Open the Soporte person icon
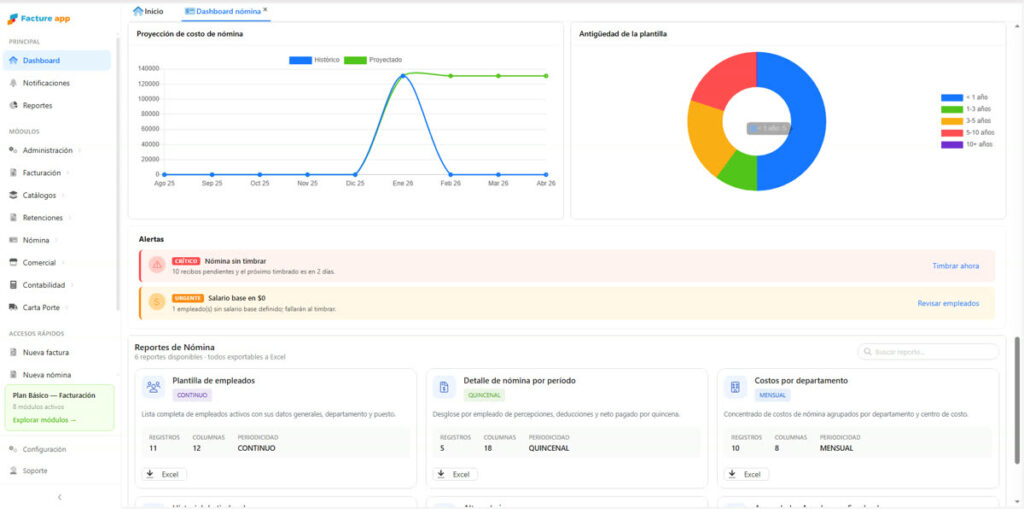1024x509 pixels. [x=13, y=470]
